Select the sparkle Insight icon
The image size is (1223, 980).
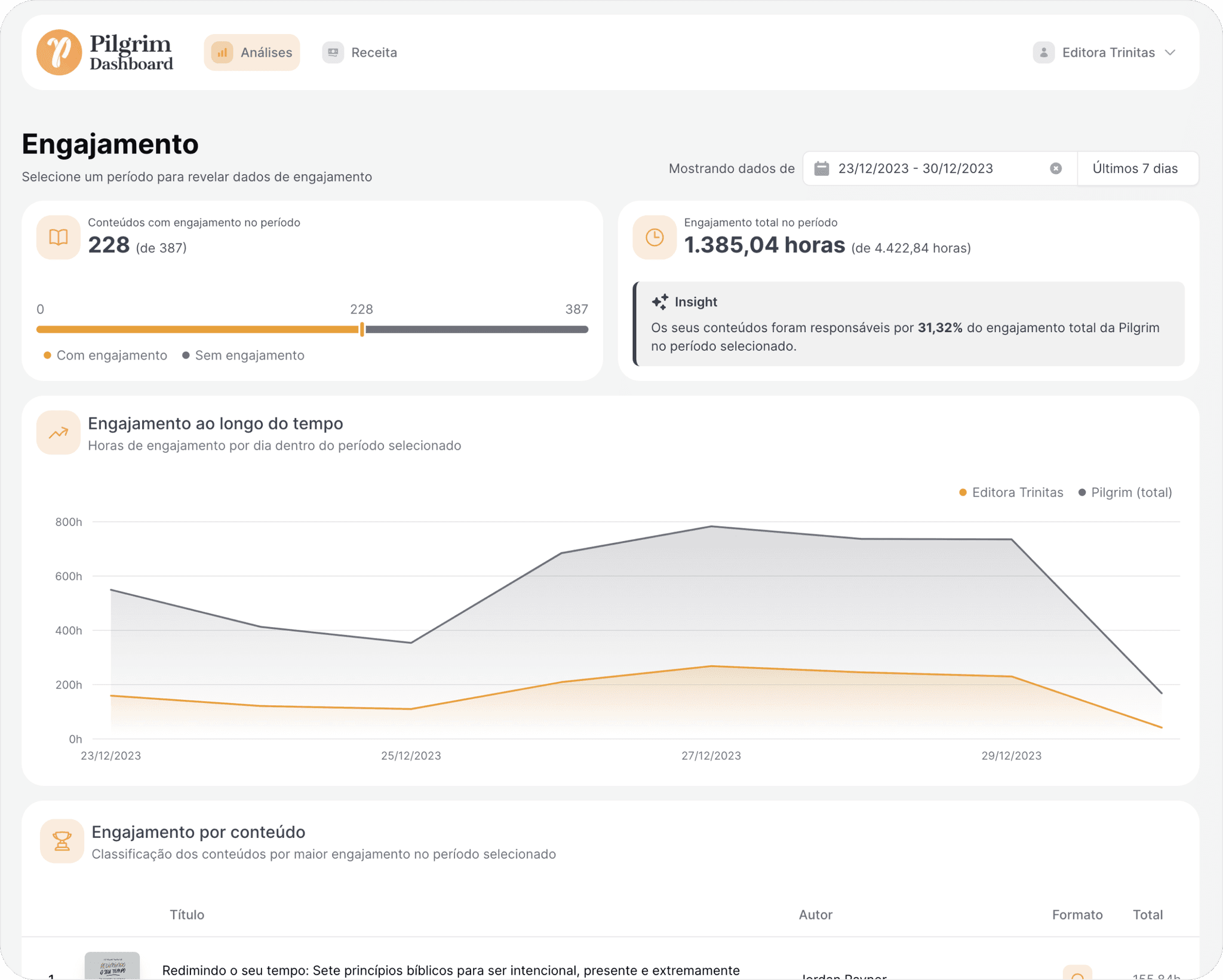659,302
